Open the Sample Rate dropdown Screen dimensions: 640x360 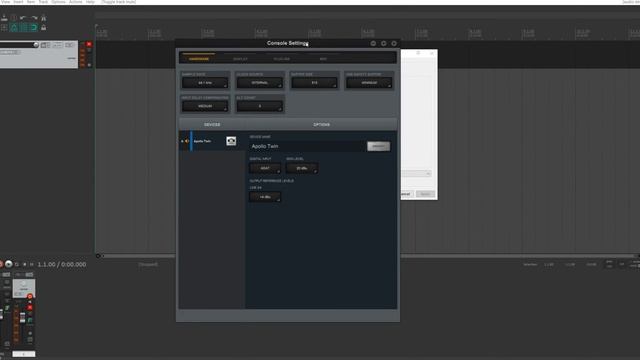(205, 83)
